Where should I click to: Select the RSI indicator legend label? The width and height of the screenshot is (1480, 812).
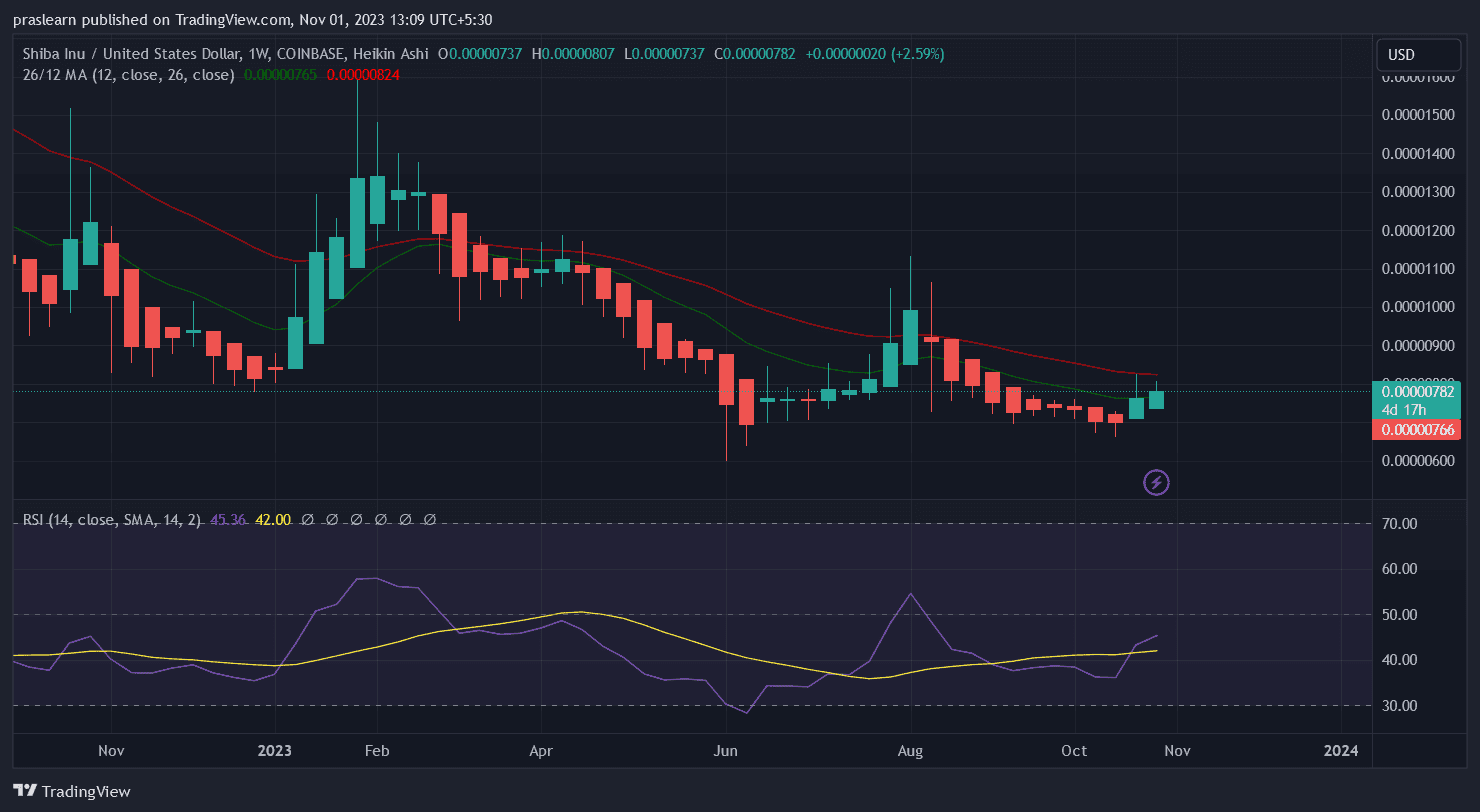coord(111,520)
